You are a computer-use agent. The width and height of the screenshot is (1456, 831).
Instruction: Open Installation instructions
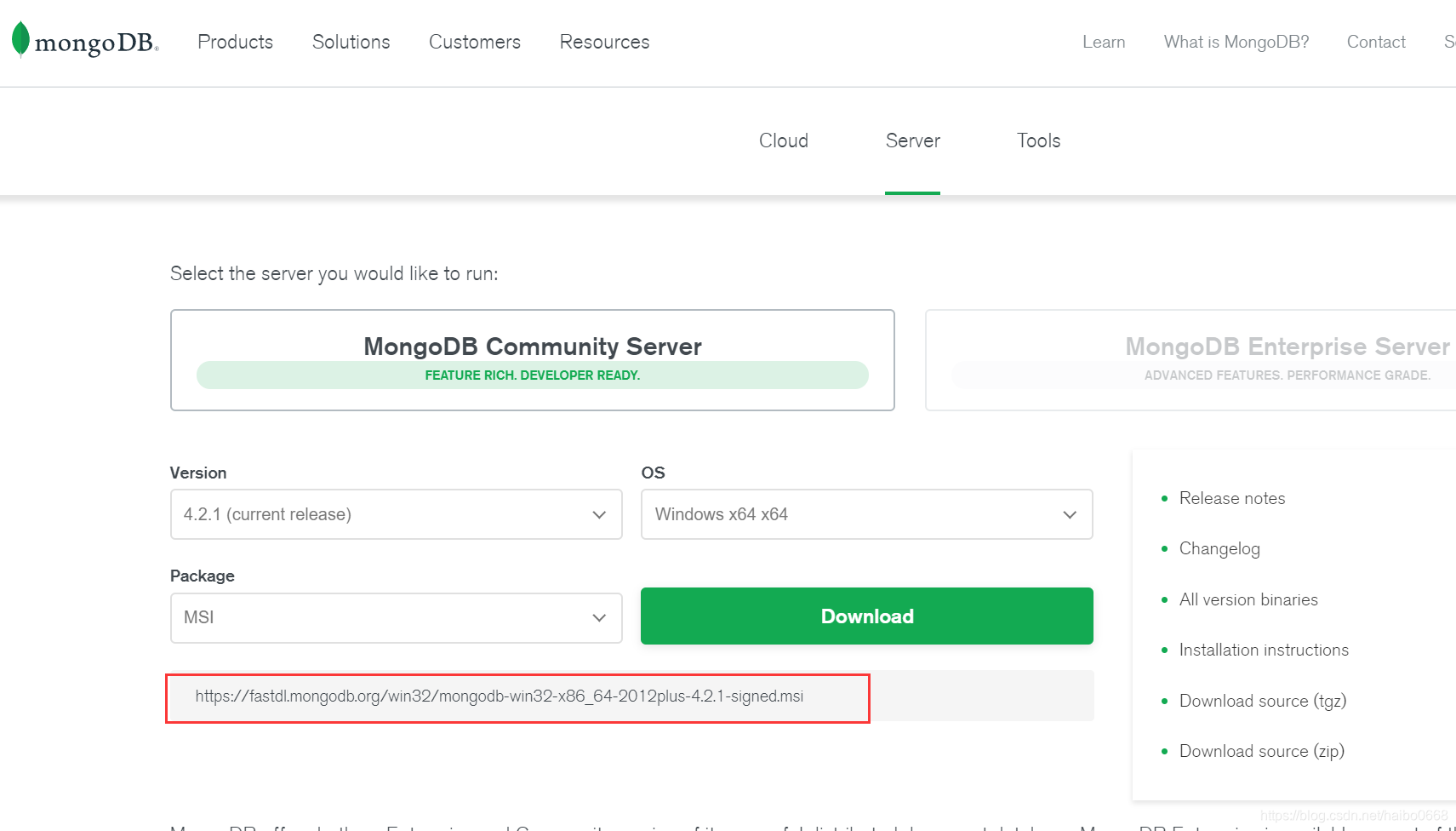[x=1264, y=650]
